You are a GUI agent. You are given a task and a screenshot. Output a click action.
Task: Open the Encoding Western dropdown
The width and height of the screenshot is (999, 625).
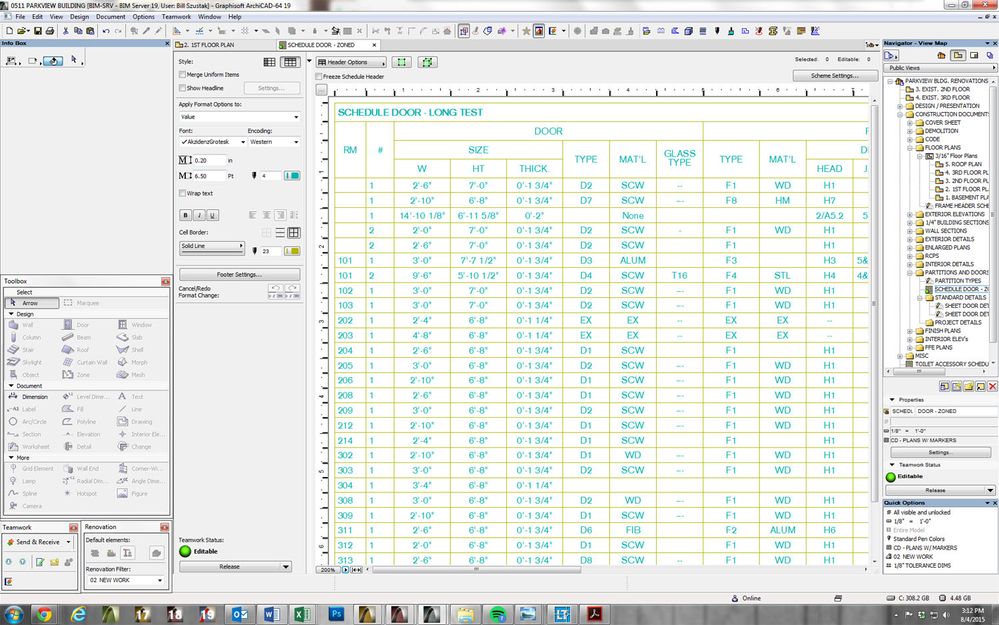click(273, 142)
